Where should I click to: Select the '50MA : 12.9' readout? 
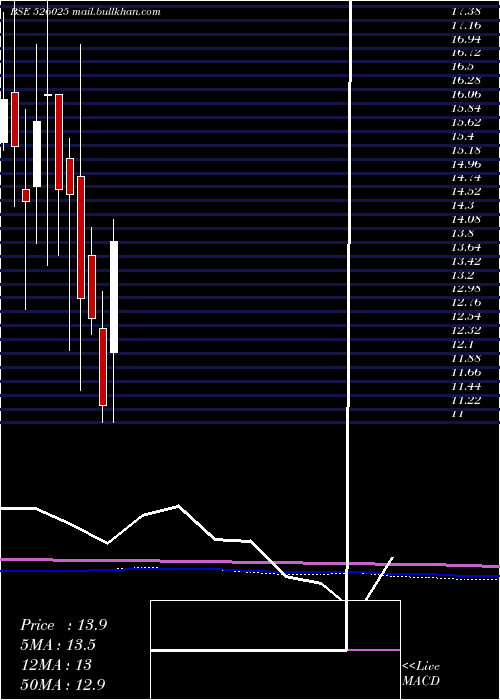coord(63,685)
